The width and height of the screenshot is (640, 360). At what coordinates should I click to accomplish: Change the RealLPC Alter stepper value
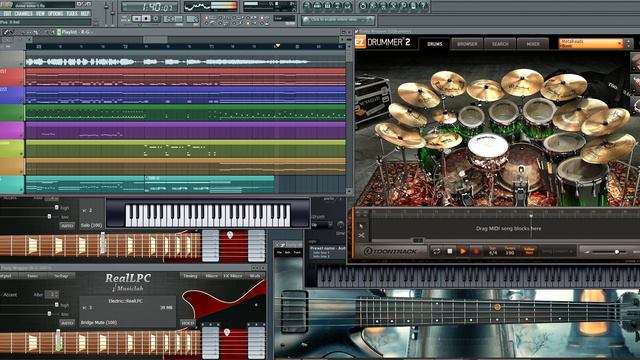click(x=52, y=294)
